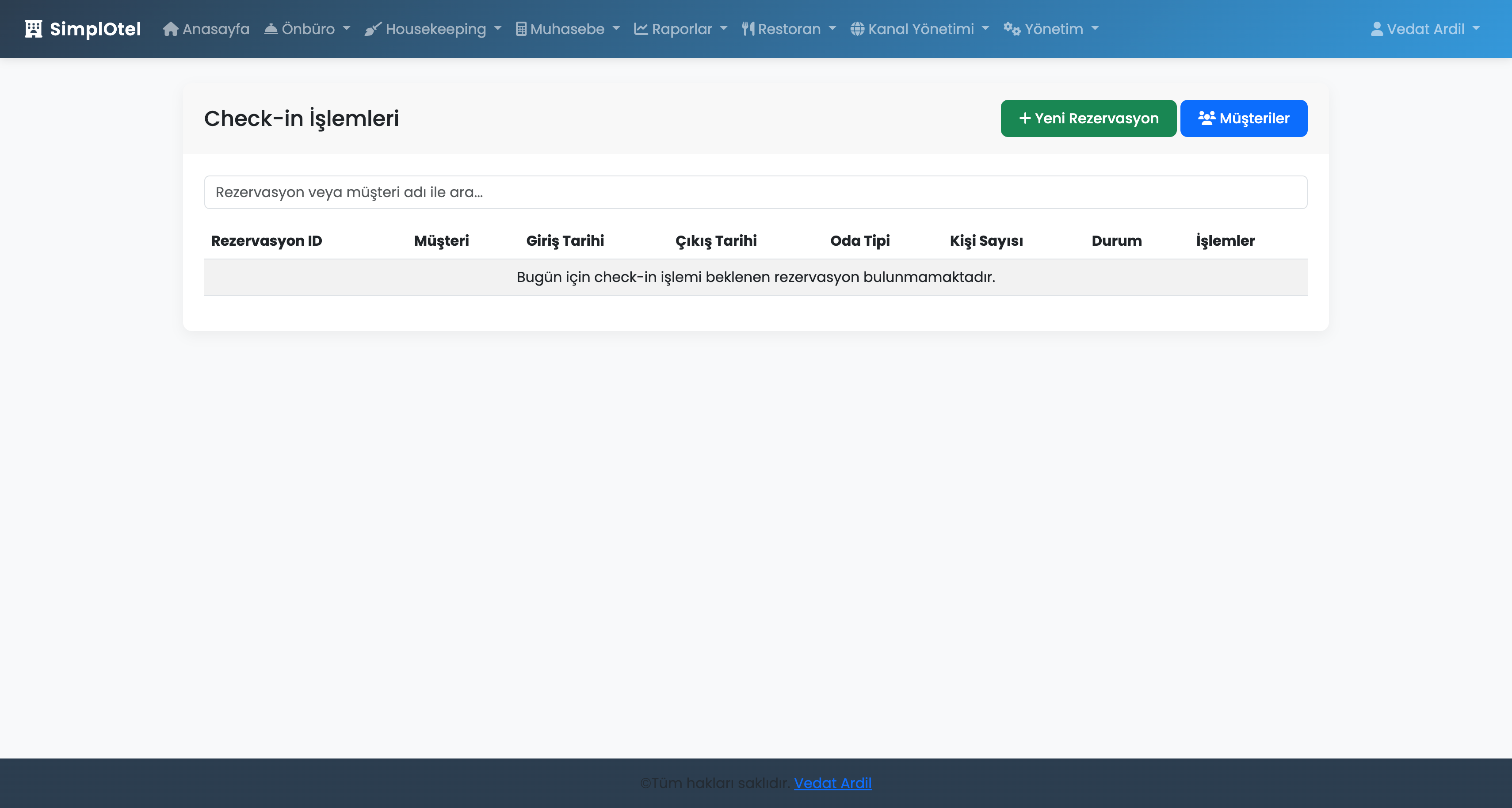This screenshot has width=1512, height=808.
Task: Open the Muhasebe menu item
Action: point(567,29)
